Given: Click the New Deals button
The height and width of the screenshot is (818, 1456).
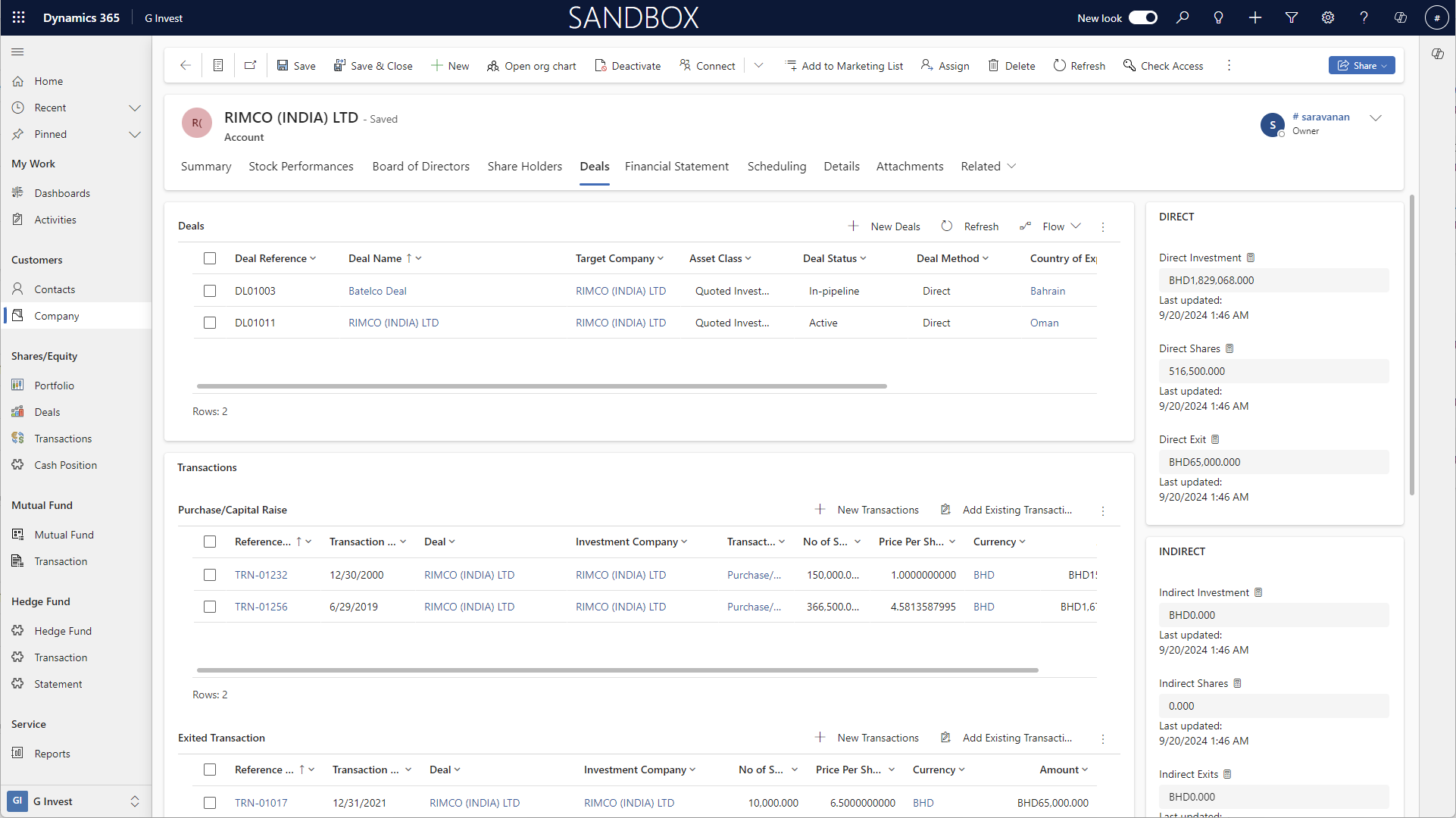Looking at the screenshot, I should click(x=884, y=226).
